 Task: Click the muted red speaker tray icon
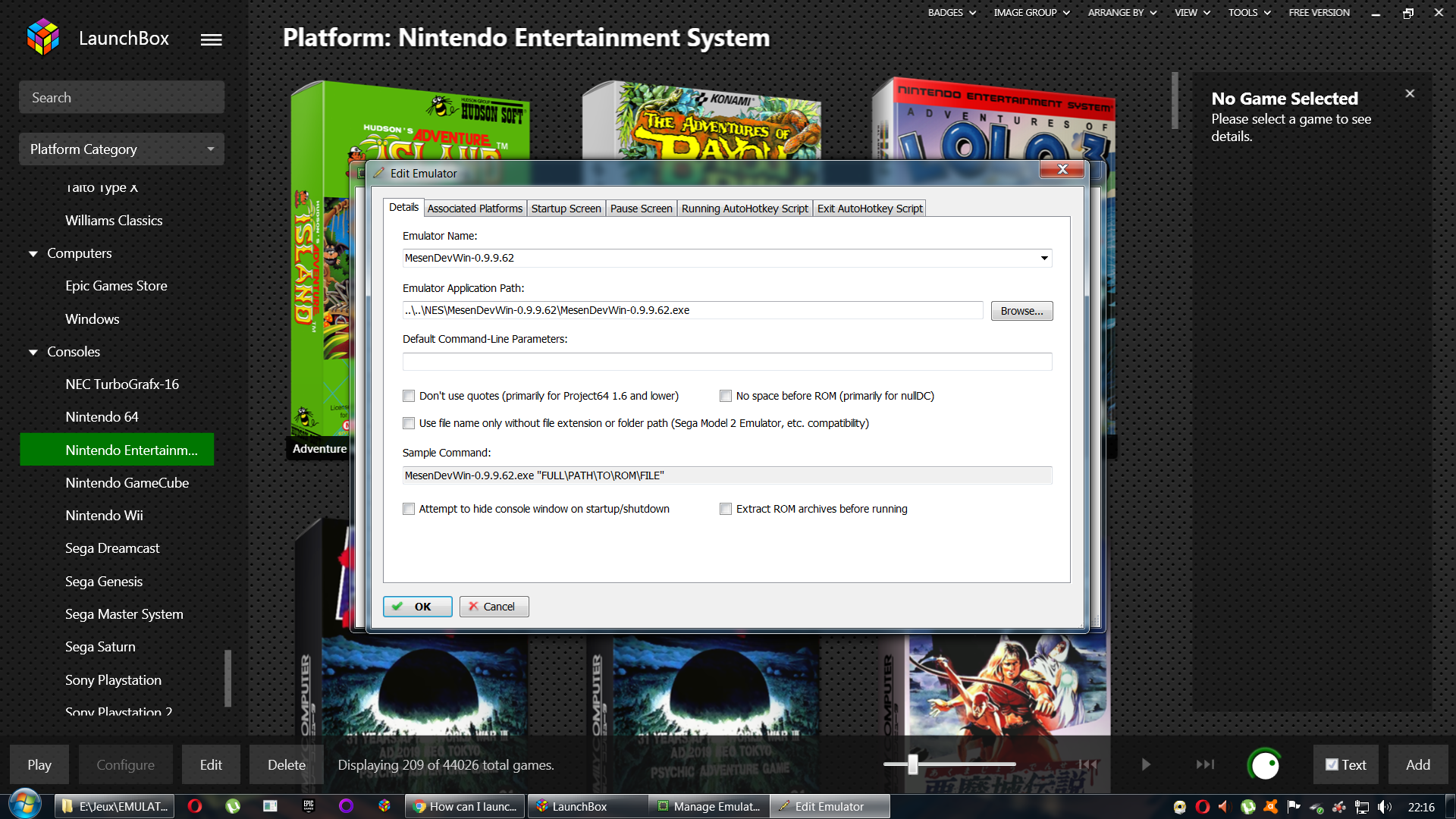[1224, 807]
